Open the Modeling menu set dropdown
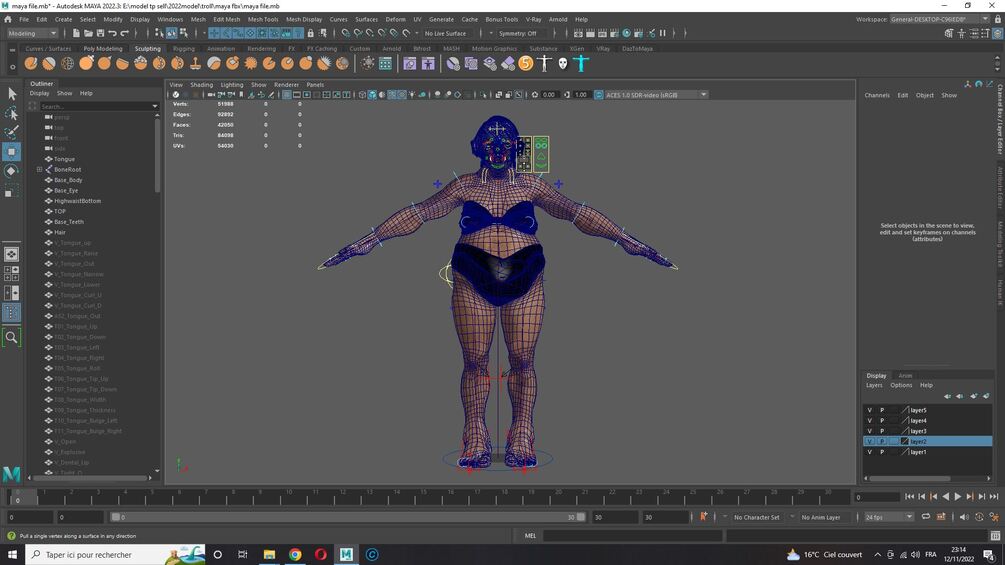Viewport: 1005px width, 565px height. click(x=32, y=33)
